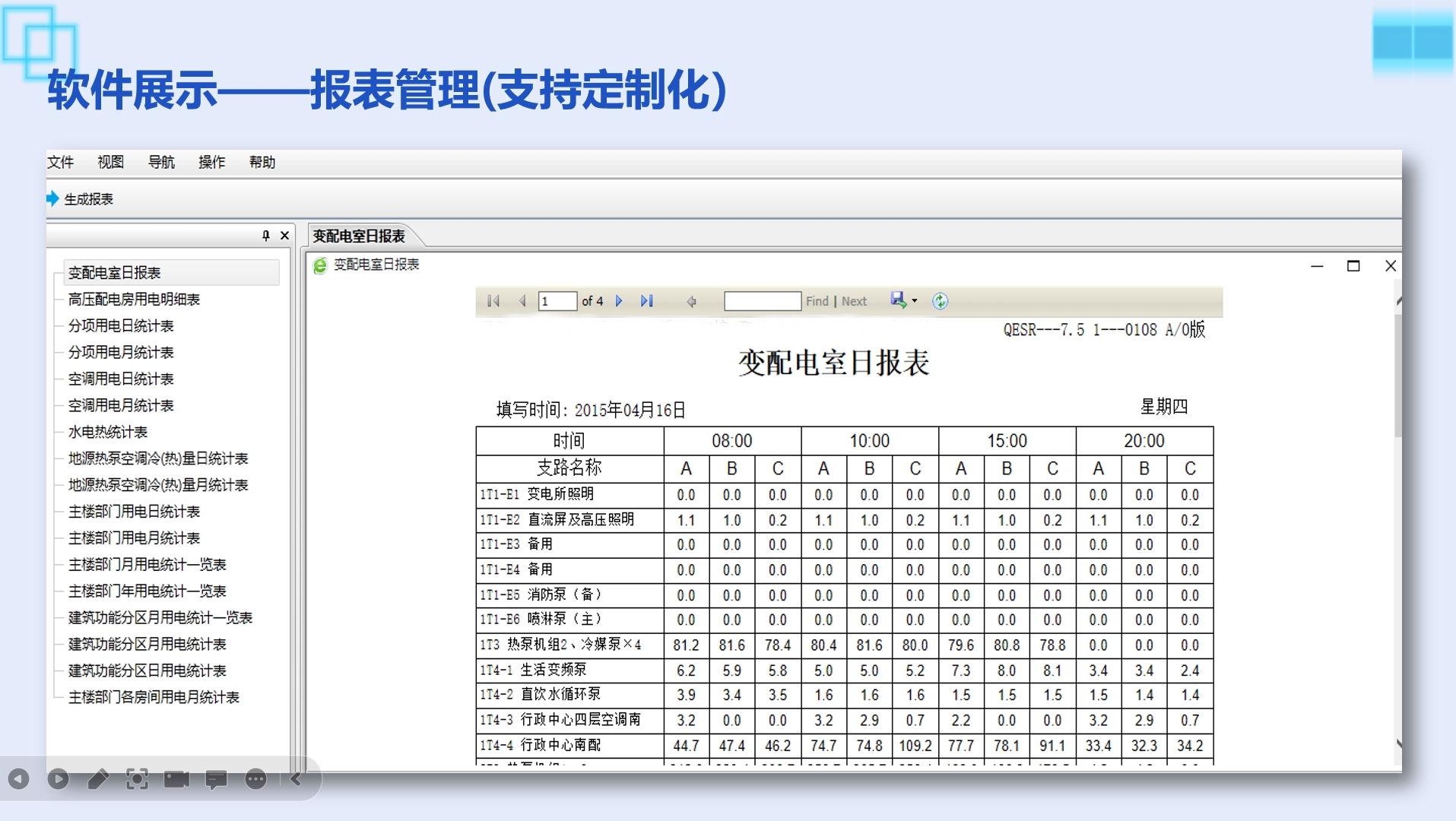The width and height of the screenshot is (1456, 821).
Task: Click slideshow next slide control
Action: (59, 779)
